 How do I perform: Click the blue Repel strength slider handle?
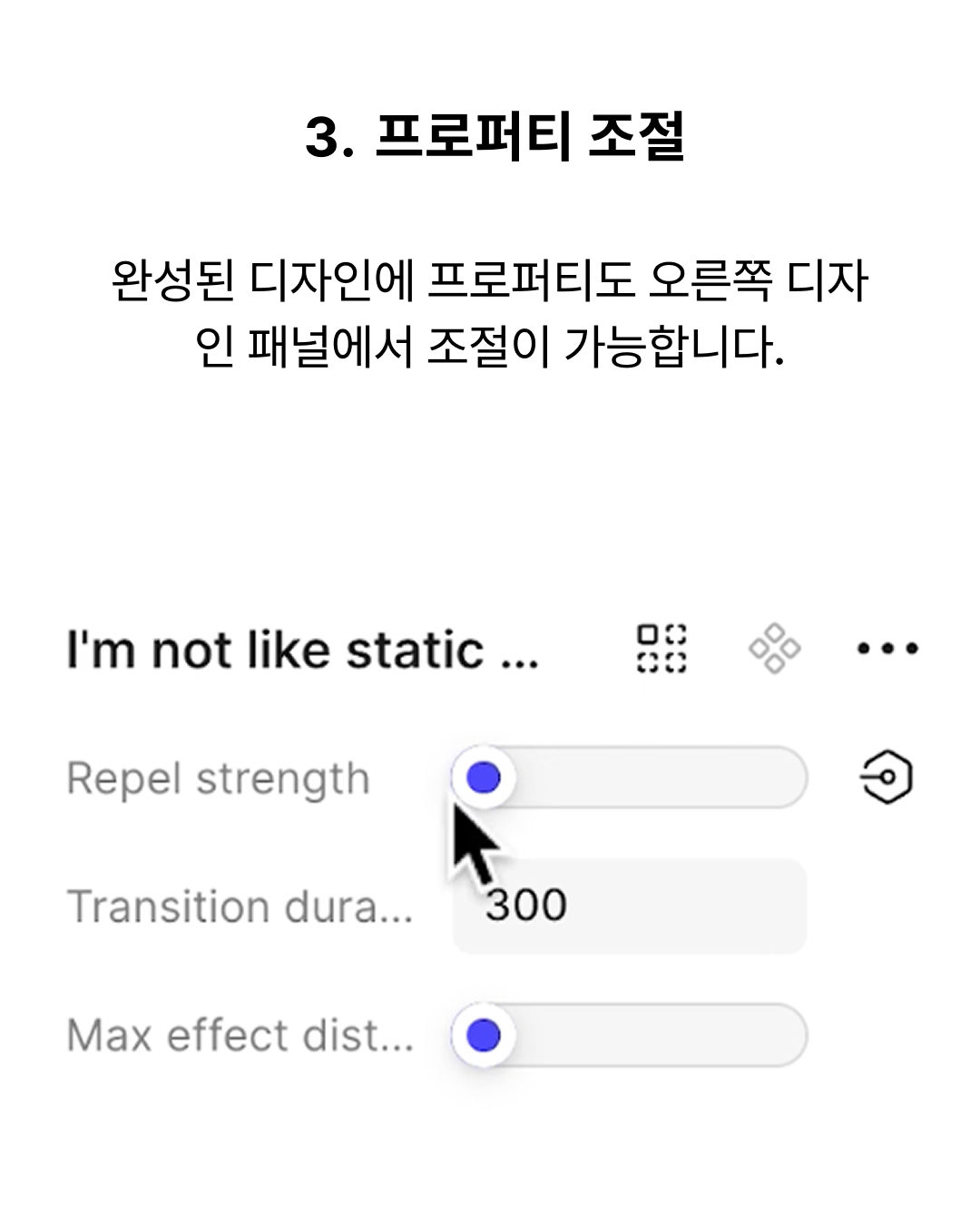tap(484, 778)
